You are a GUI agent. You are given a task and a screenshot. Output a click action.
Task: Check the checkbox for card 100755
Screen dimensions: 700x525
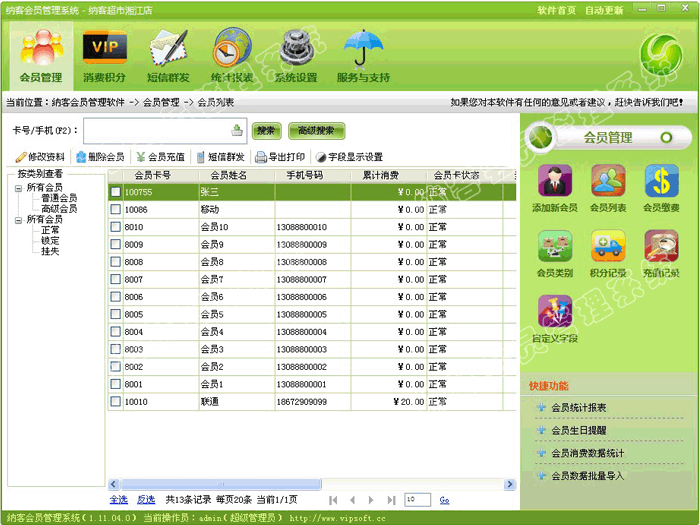click(116, 192)
